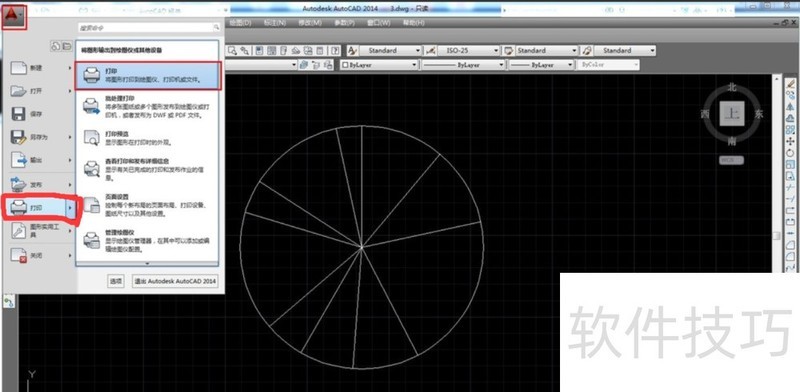This screenshot has width=800, height=392.
Task: Click the Layer Previous icon
Action: (x=316, y=65)
